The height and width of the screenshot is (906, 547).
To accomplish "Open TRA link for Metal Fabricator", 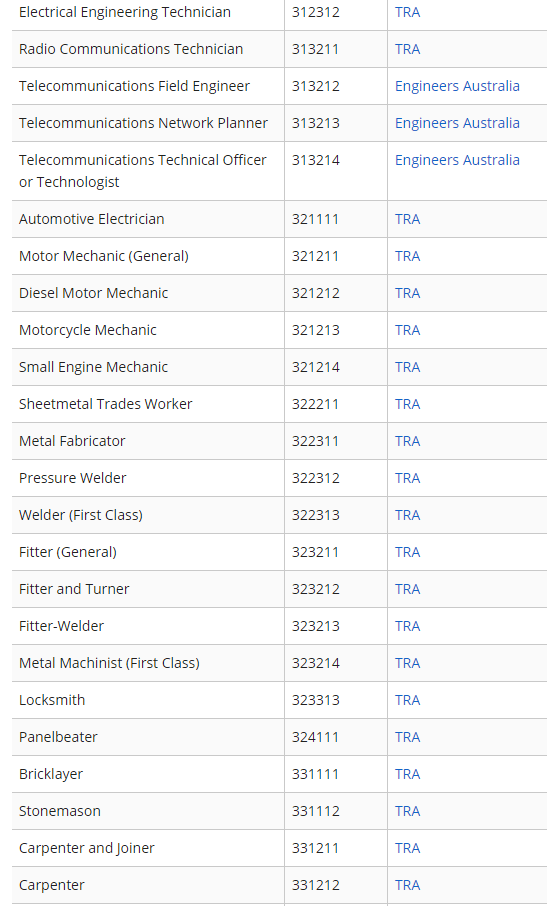I will [x=407, y=441].
